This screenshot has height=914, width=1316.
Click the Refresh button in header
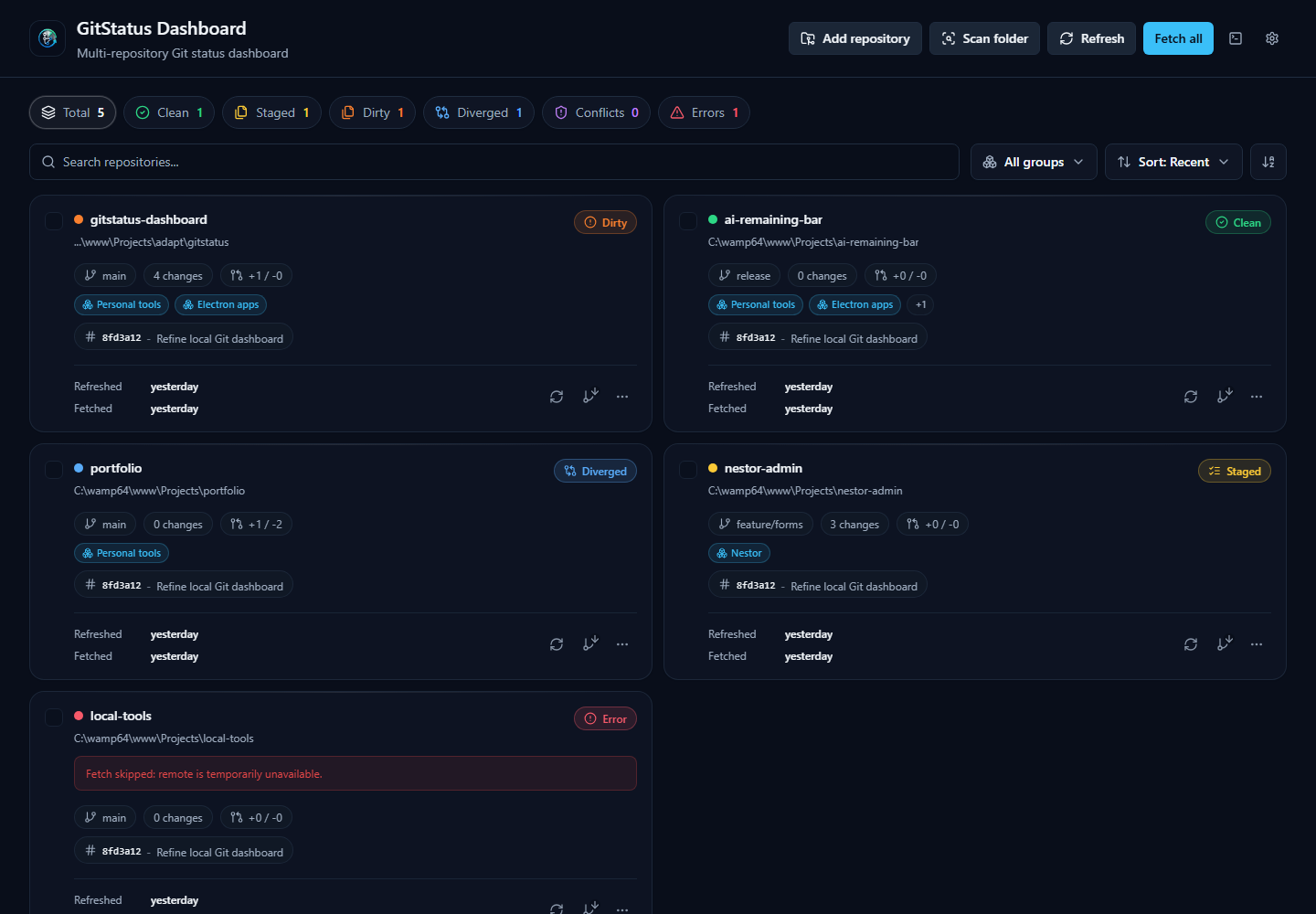coord(1092,38)
